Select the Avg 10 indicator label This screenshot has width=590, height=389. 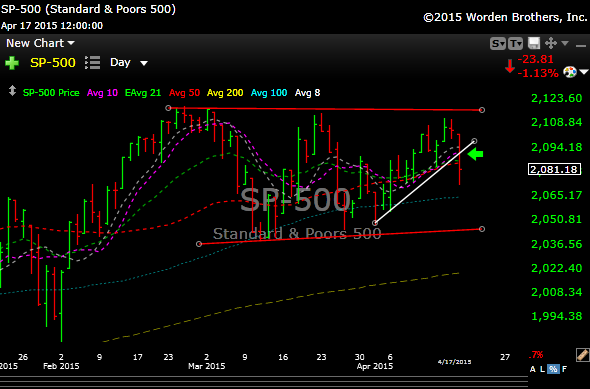102,93
